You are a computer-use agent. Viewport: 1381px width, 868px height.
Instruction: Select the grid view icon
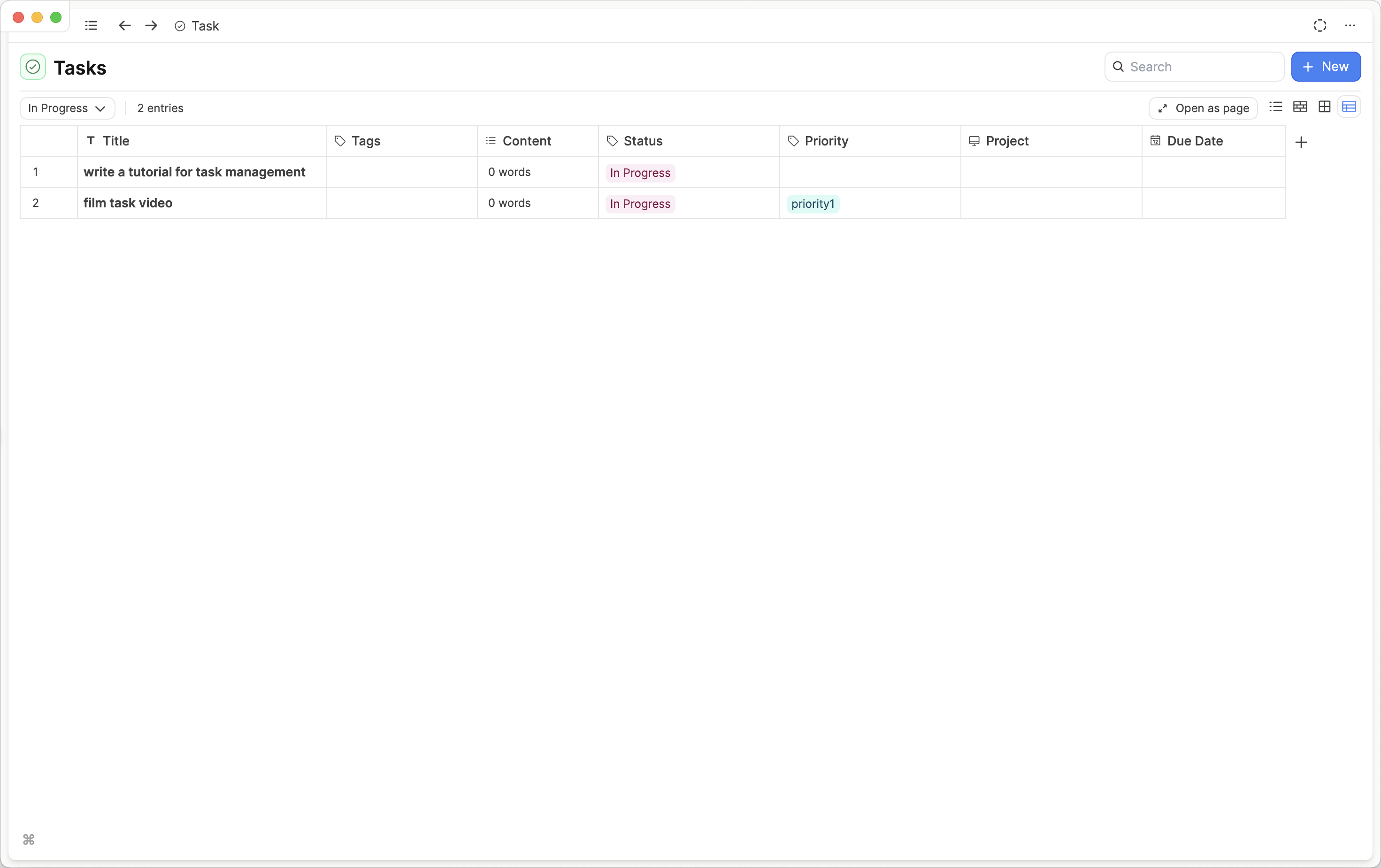coord(1324,108)
